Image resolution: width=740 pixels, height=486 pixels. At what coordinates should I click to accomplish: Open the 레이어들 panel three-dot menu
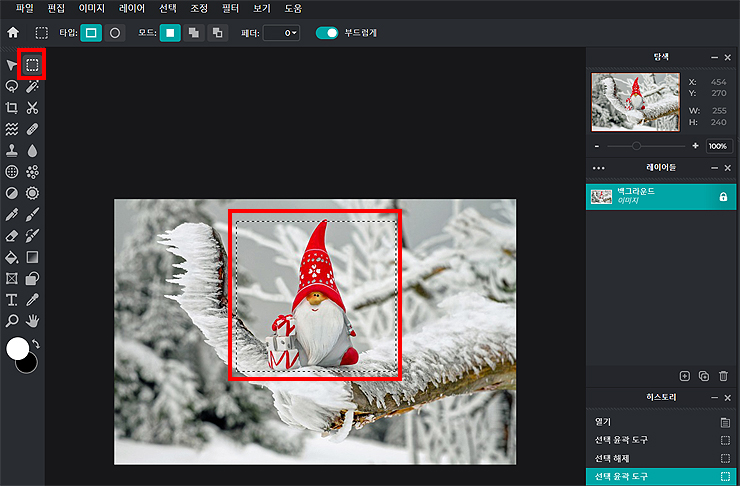click(598, 168)
